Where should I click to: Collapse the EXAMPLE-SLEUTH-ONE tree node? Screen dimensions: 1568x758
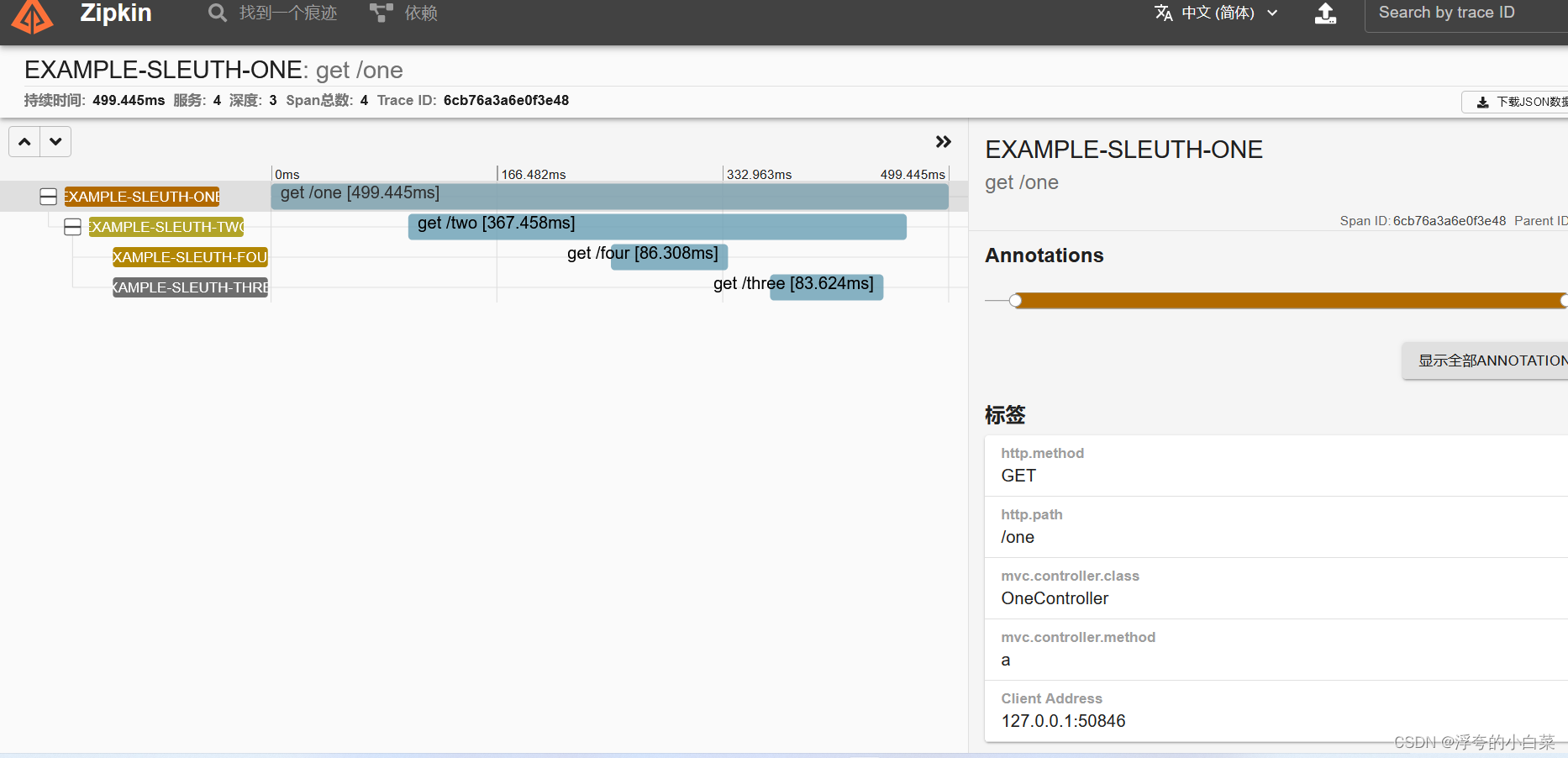[x=49, y=197]
